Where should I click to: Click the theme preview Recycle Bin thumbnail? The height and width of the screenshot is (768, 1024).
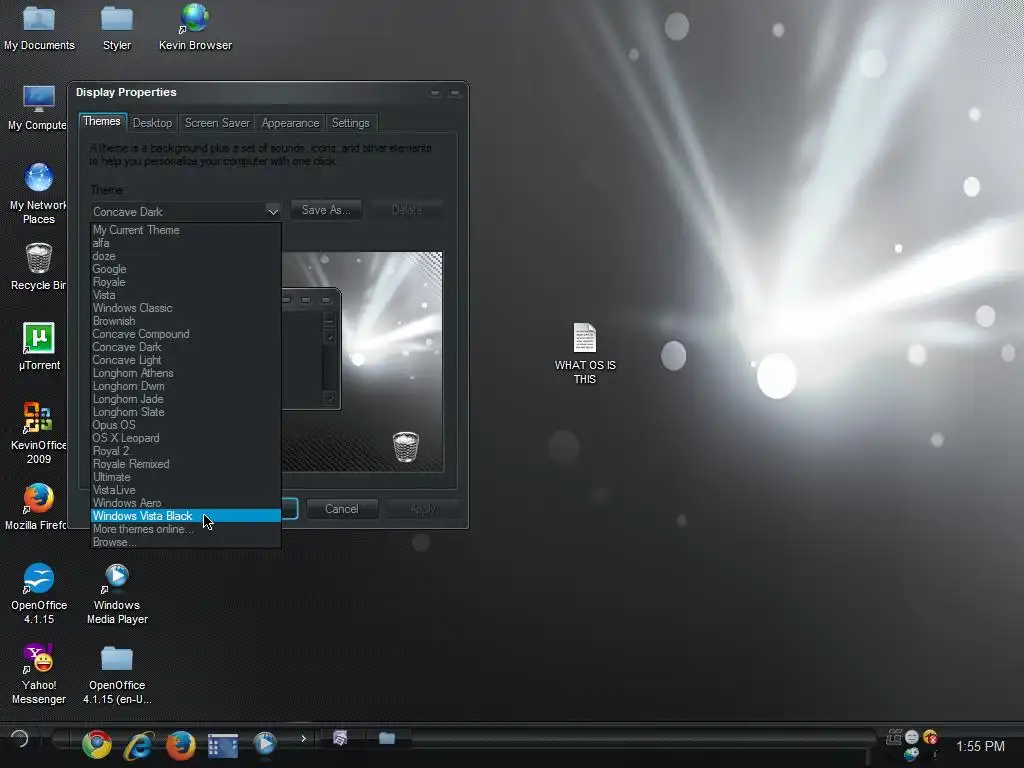coord(406,447)
